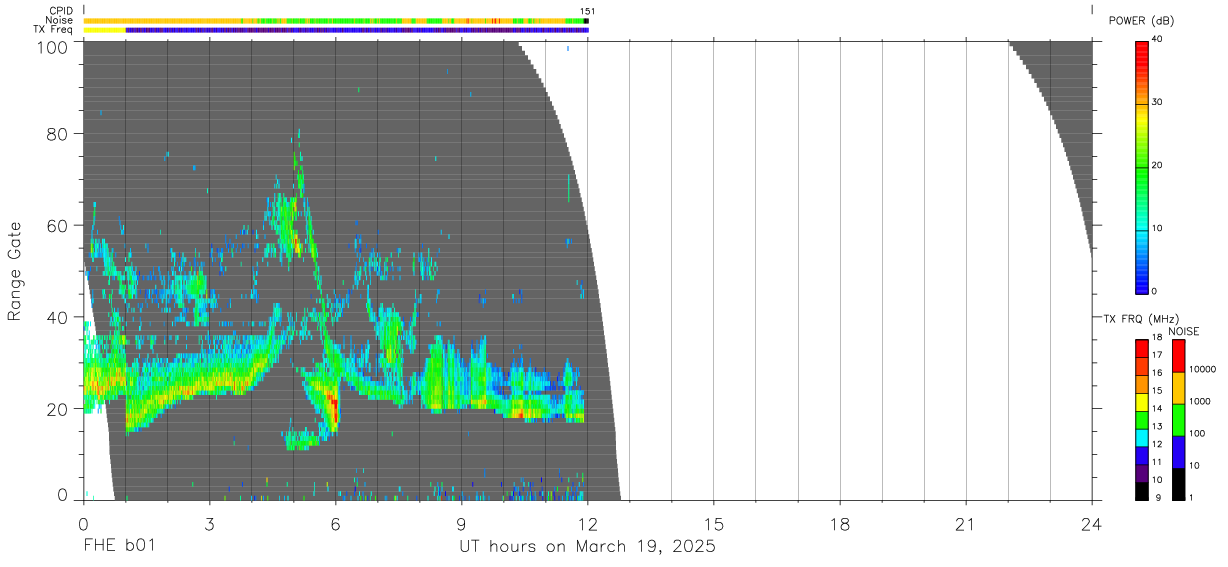Image resolution: width=1228 pixels, height=567 pixels.
Task: Click the 100 tick on Range Gate axis
Action: pyautogui.click(x=54, y=47)
